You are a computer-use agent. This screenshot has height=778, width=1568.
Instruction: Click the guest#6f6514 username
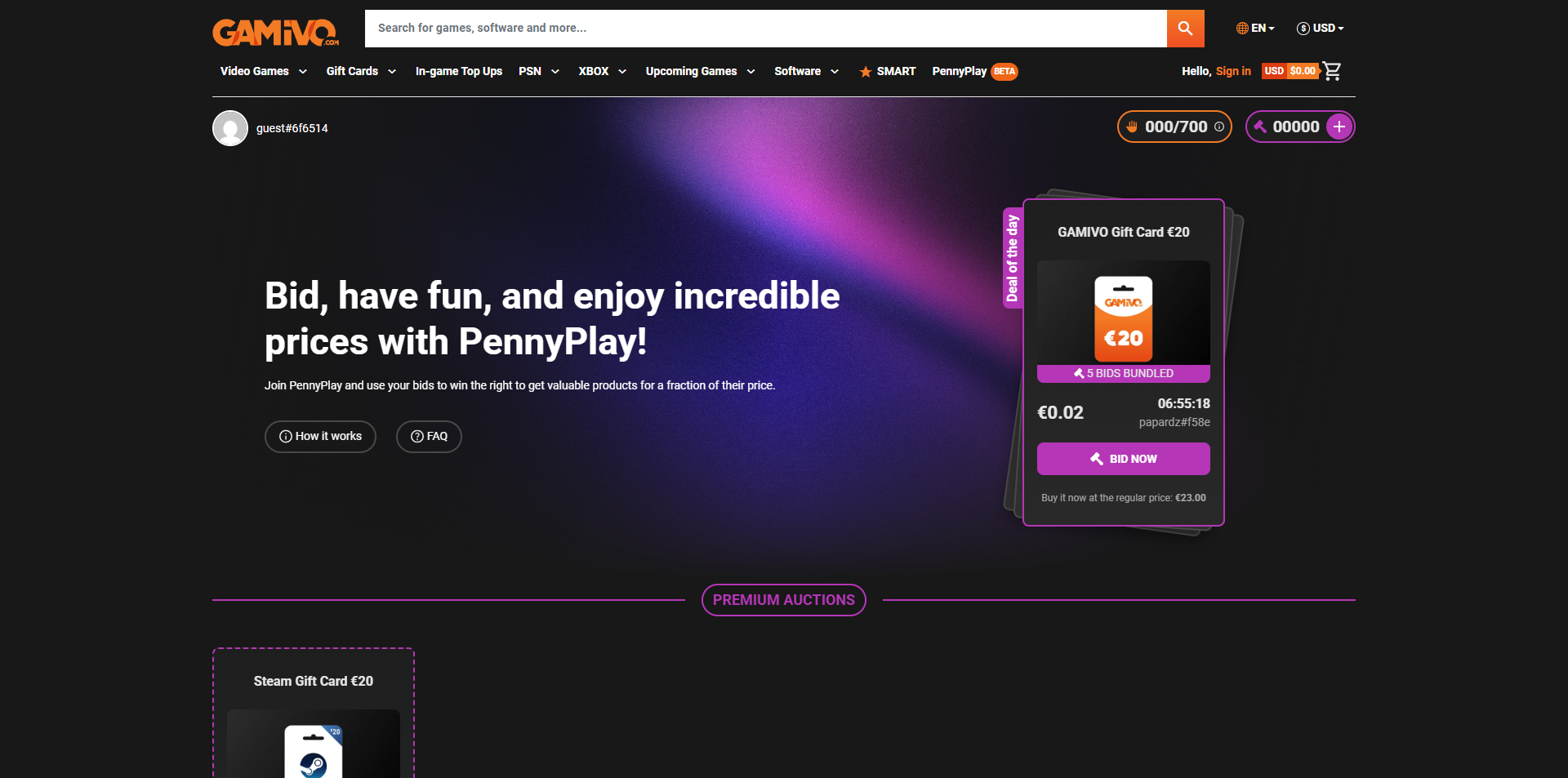292,128
